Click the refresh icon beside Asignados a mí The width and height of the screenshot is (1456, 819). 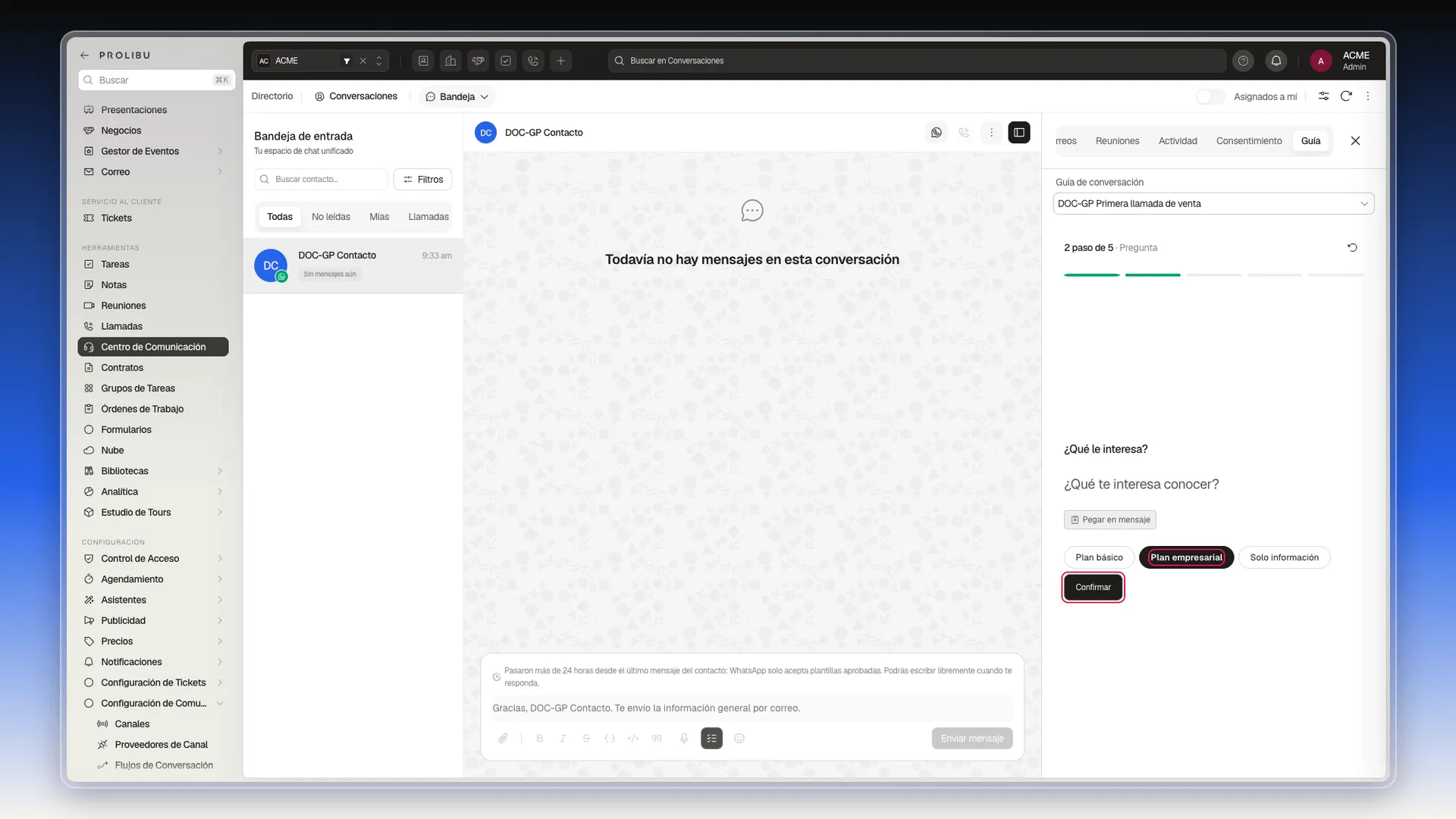pyautogui.click(x=1346, y=96)
